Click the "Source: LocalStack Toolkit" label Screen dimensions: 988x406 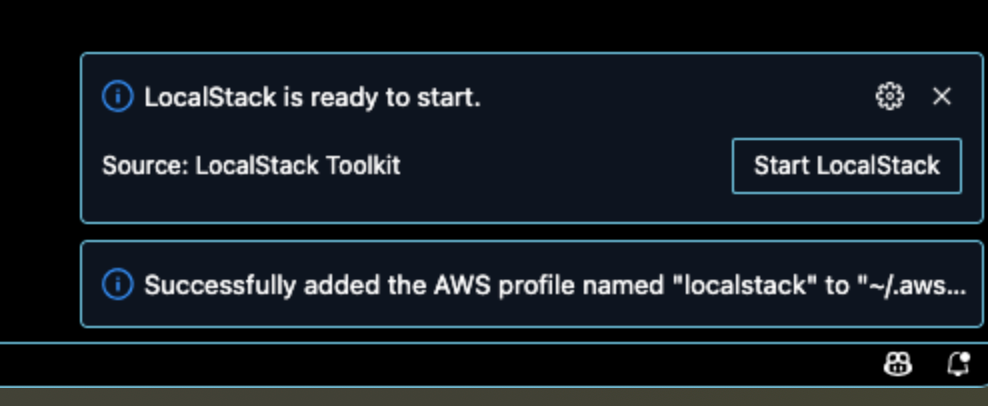251,166
